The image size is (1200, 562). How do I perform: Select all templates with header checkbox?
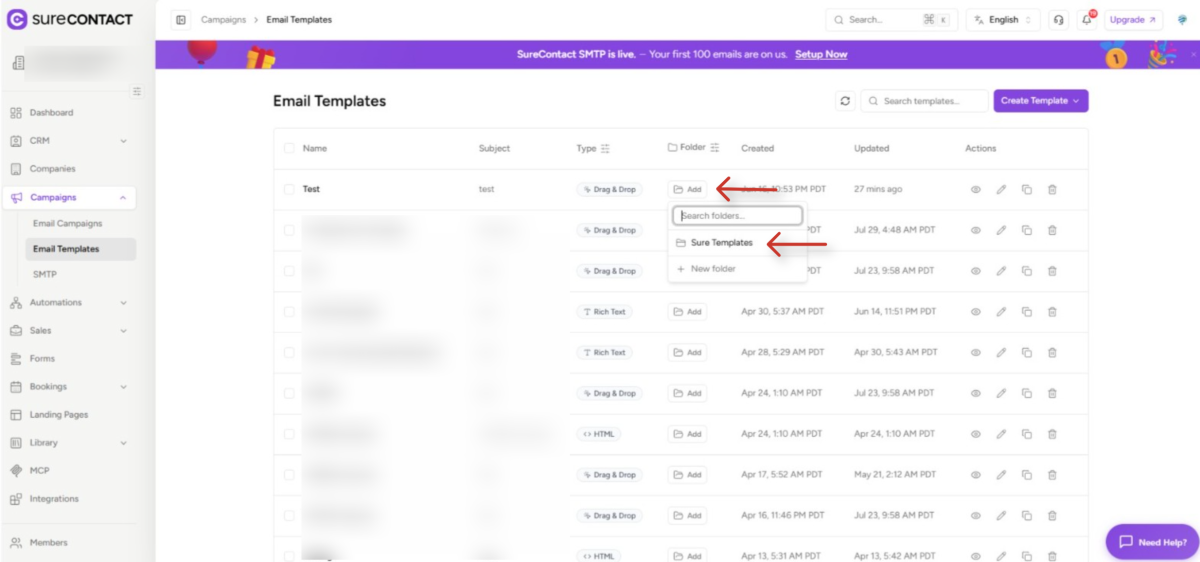pos(289,148)
